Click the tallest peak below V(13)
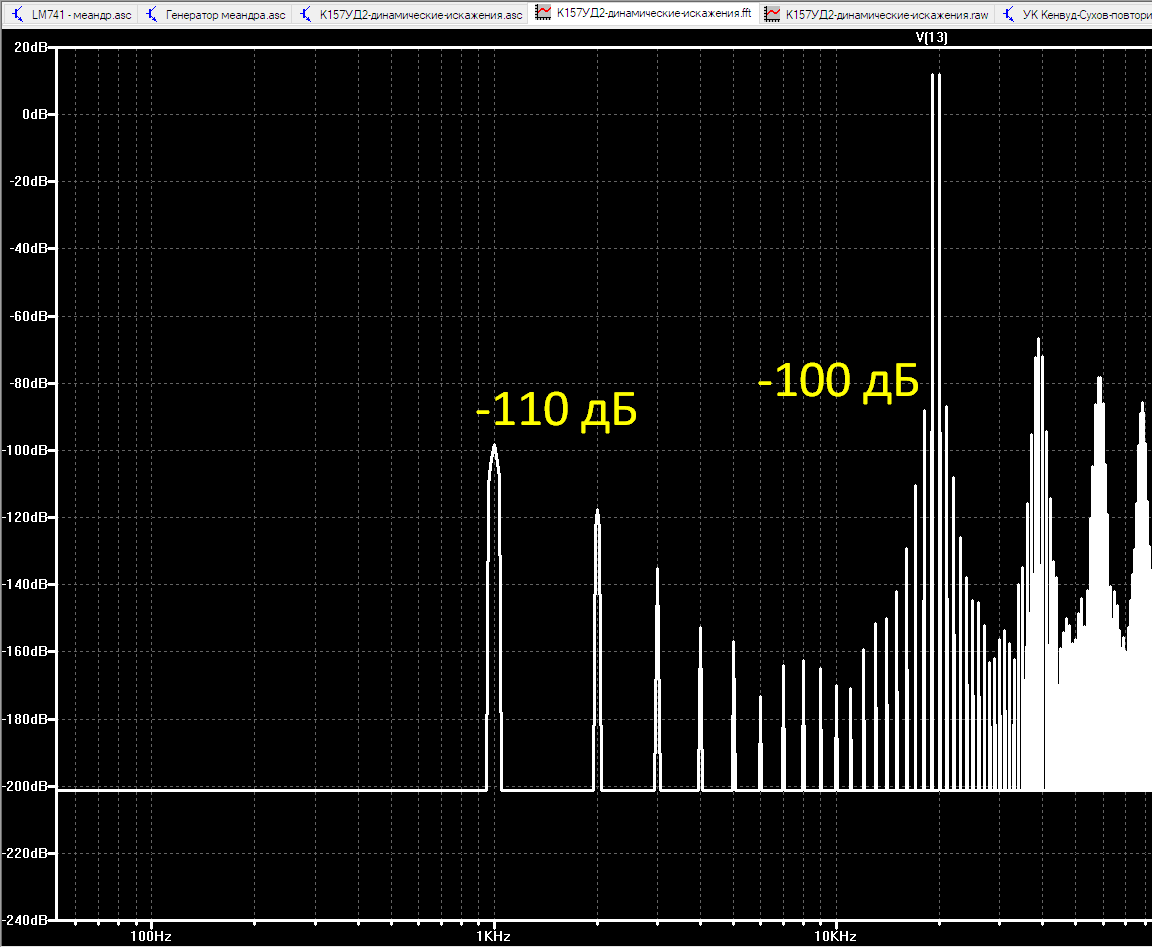Viewport: 1152px width, 948px height. click(935, 432)
